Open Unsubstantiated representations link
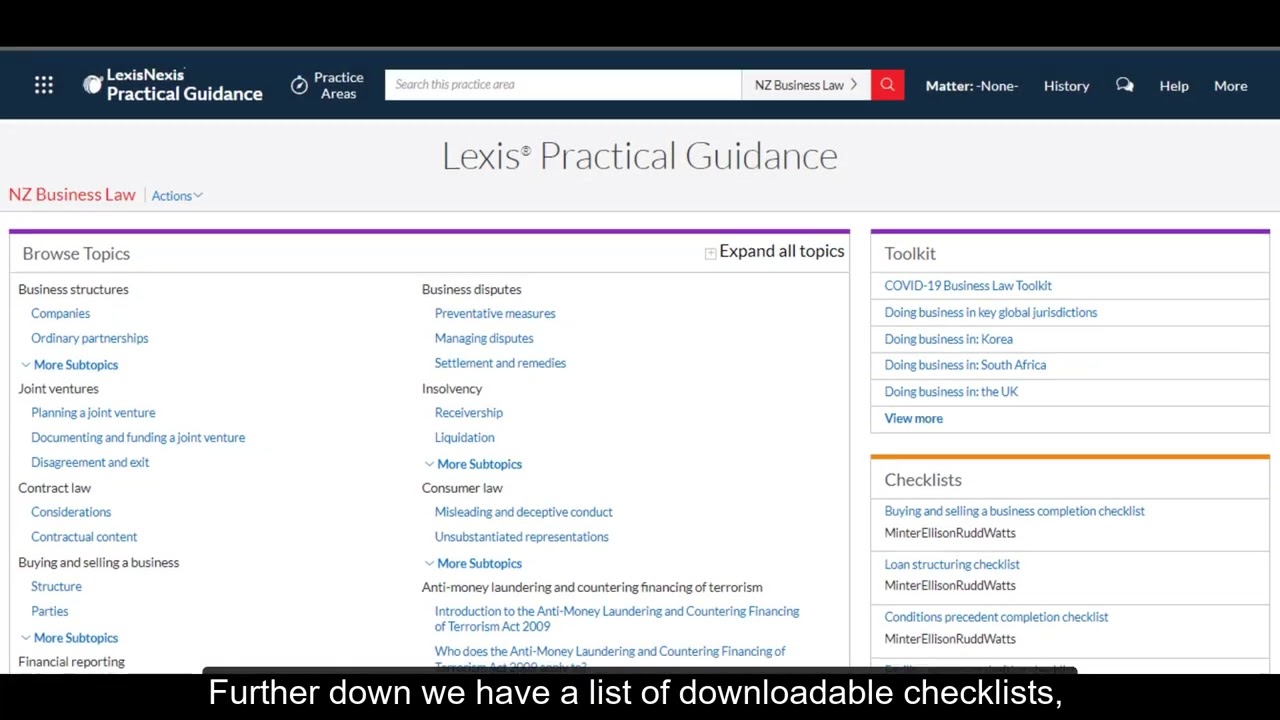This screenshot has height=720, width=1280. [x=521, y=537]
